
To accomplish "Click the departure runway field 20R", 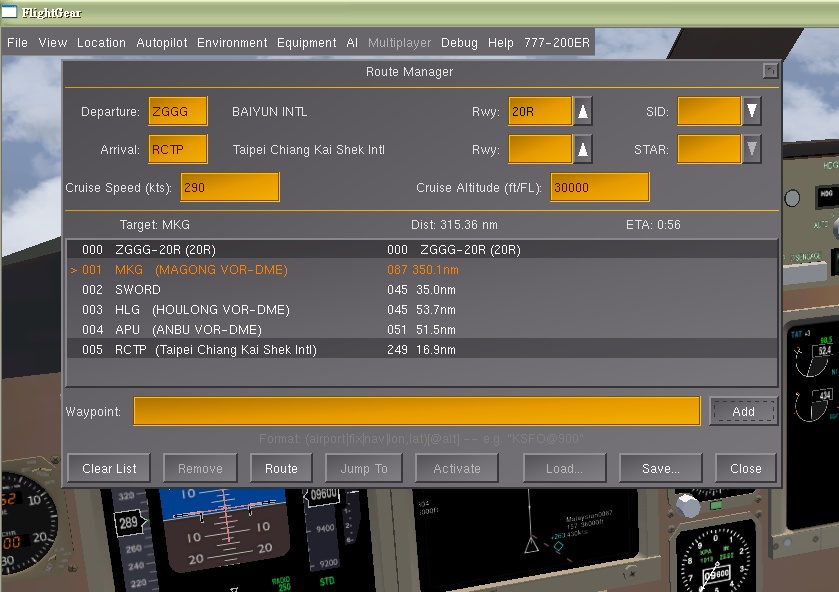I will (x=540, y=111).
